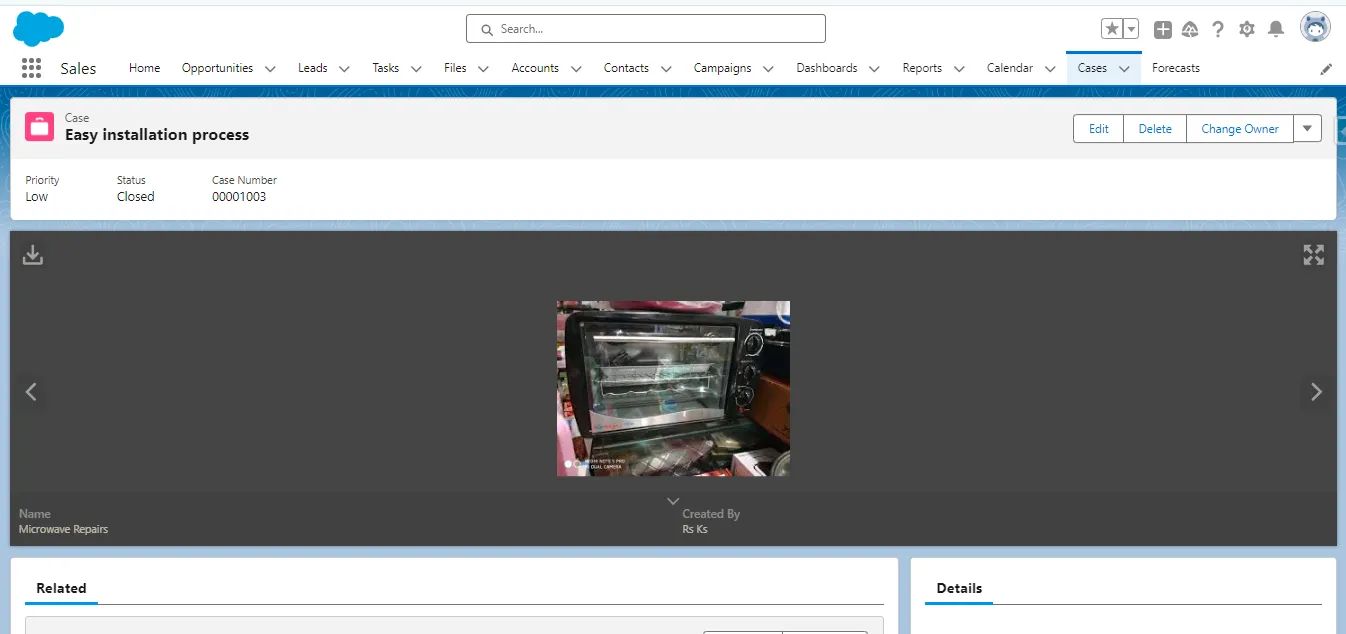The height and width of the screenshot is (634, 1346).
Task: Expand more actions next to Change Owner
Action: click(1308, 128)
